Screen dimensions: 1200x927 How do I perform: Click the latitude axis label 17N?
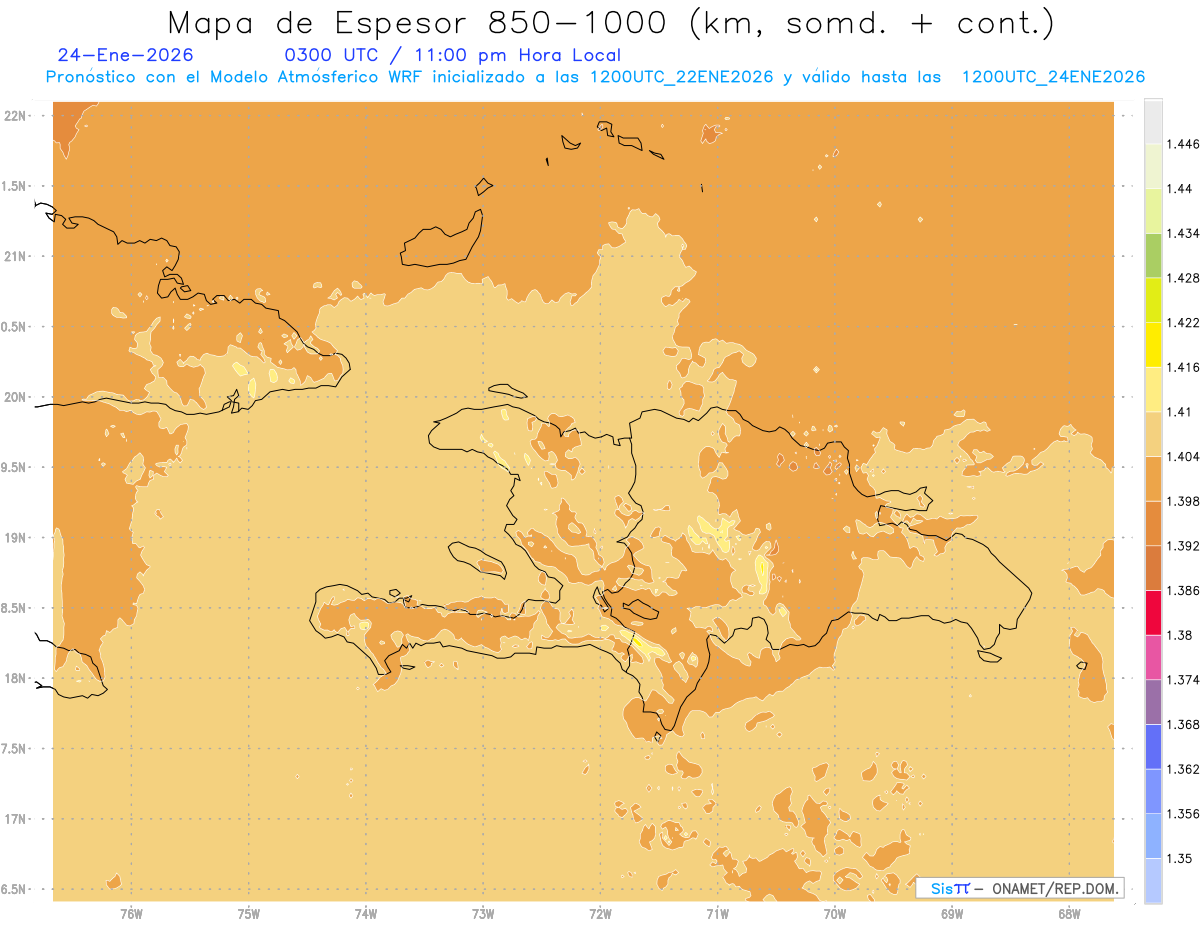coord(17,819)
